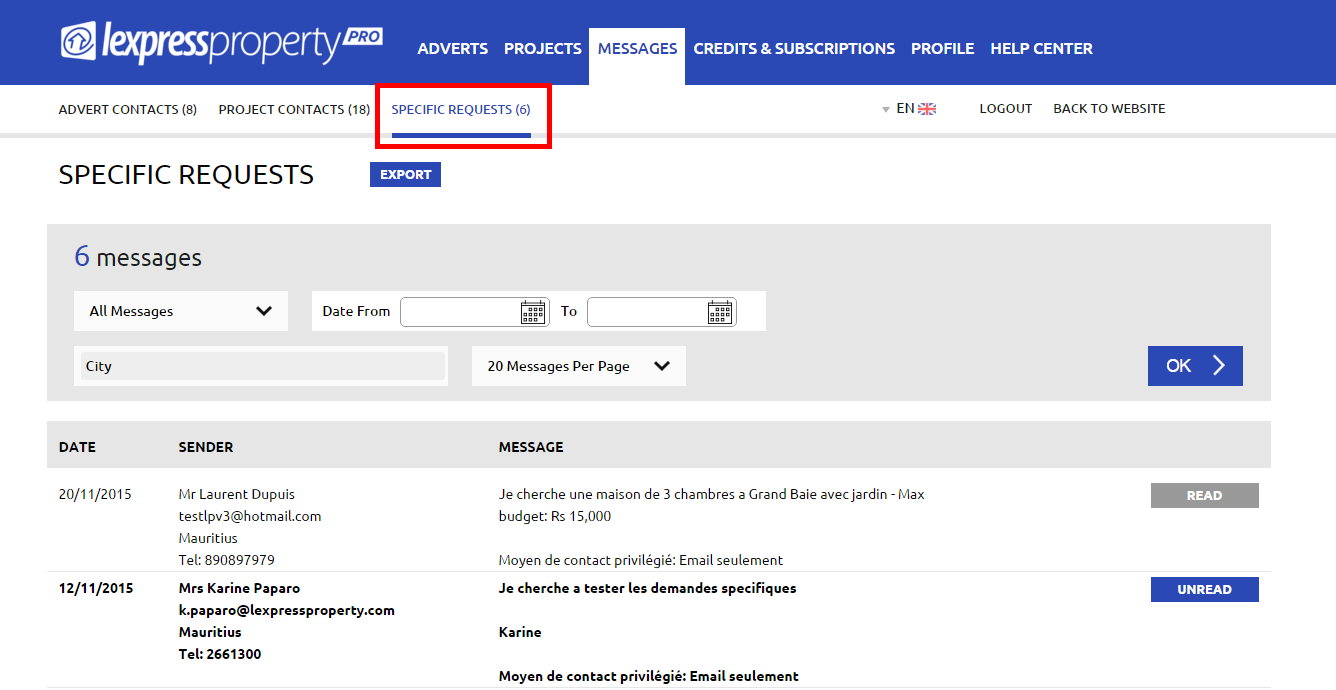Expand the All Messages filter dropdown
Viewport: 1336px width, 690px height.
pos(181,311)
